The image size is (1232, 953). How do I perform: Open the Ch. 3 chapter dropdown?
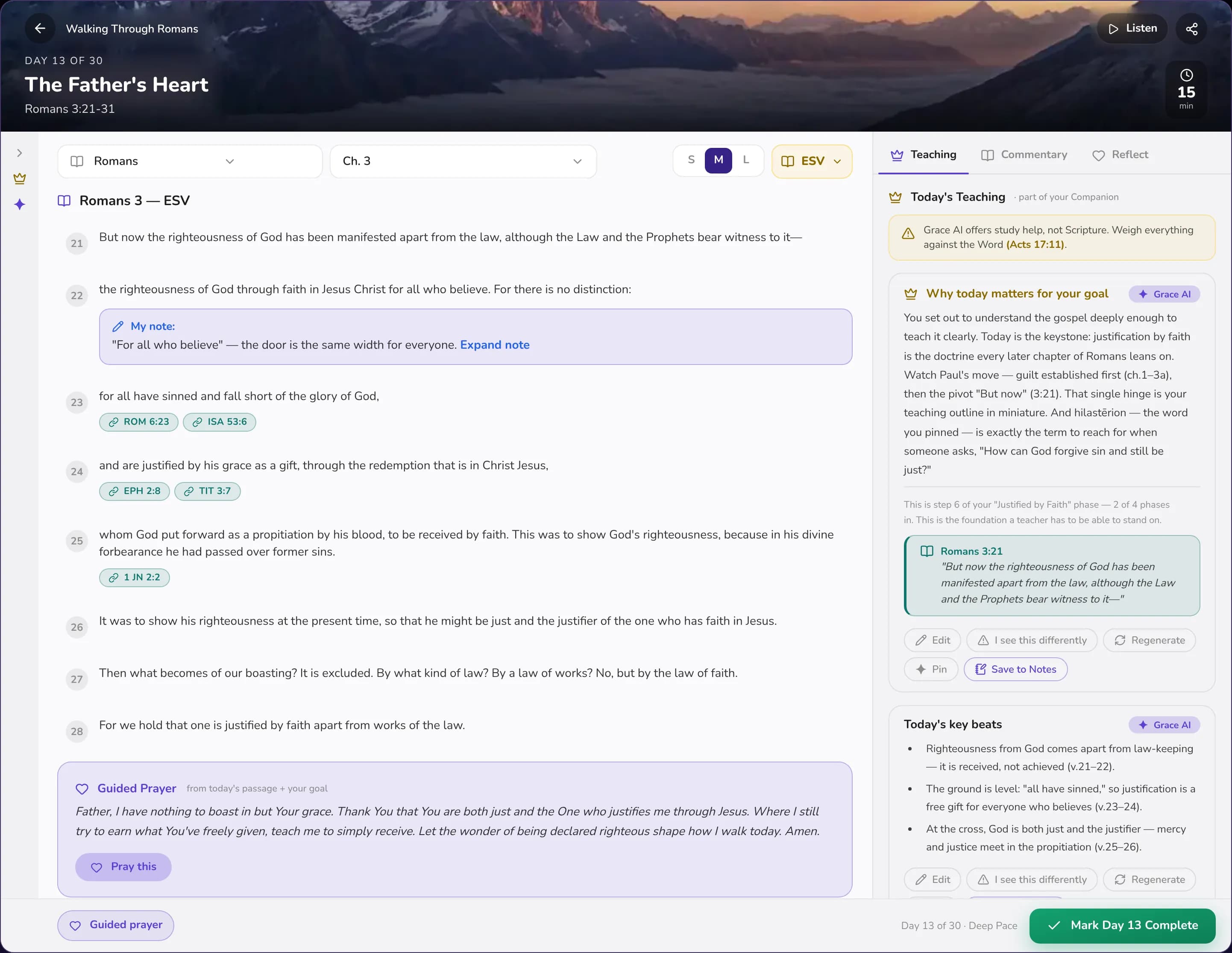pyautogui.click(x=463, y=162)
